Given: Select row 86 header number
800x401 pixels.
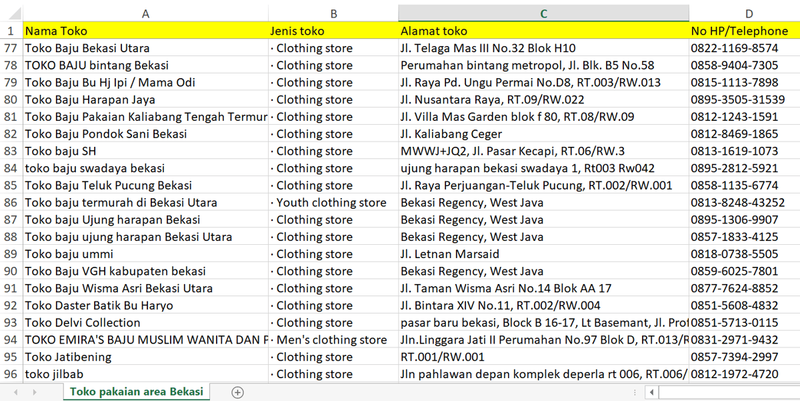Looking at the screenshot, I should 11,203.
